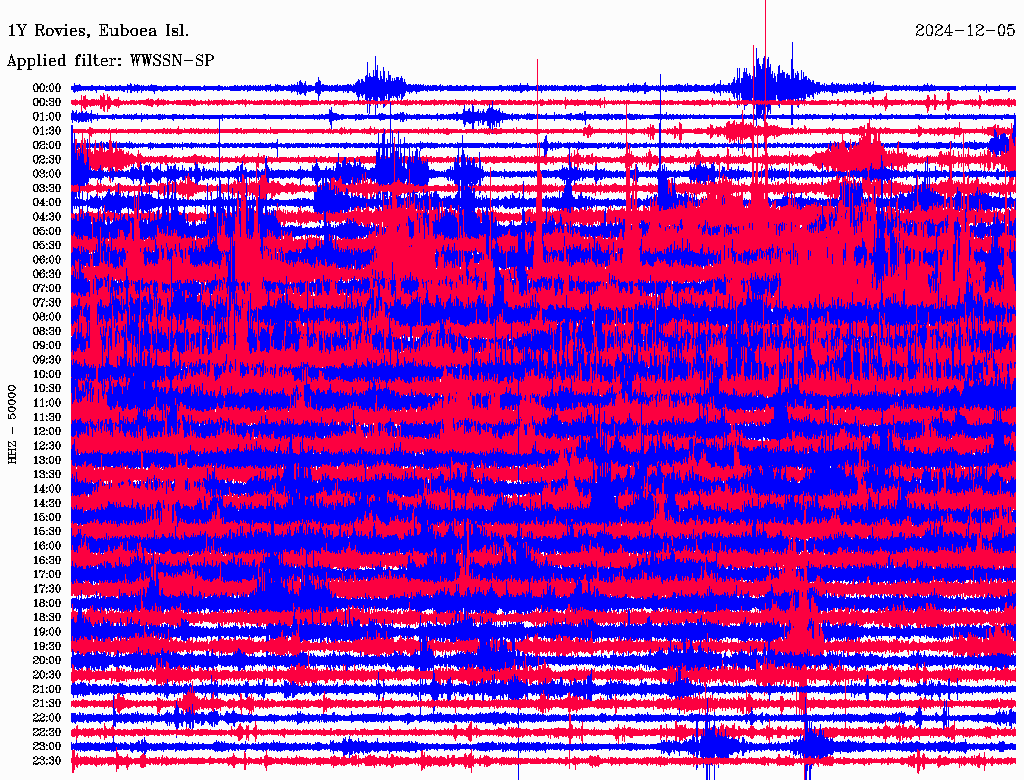Screen dimensions: 1024x780
Task: Select the 11:30 time label
Action: point(47,417)
